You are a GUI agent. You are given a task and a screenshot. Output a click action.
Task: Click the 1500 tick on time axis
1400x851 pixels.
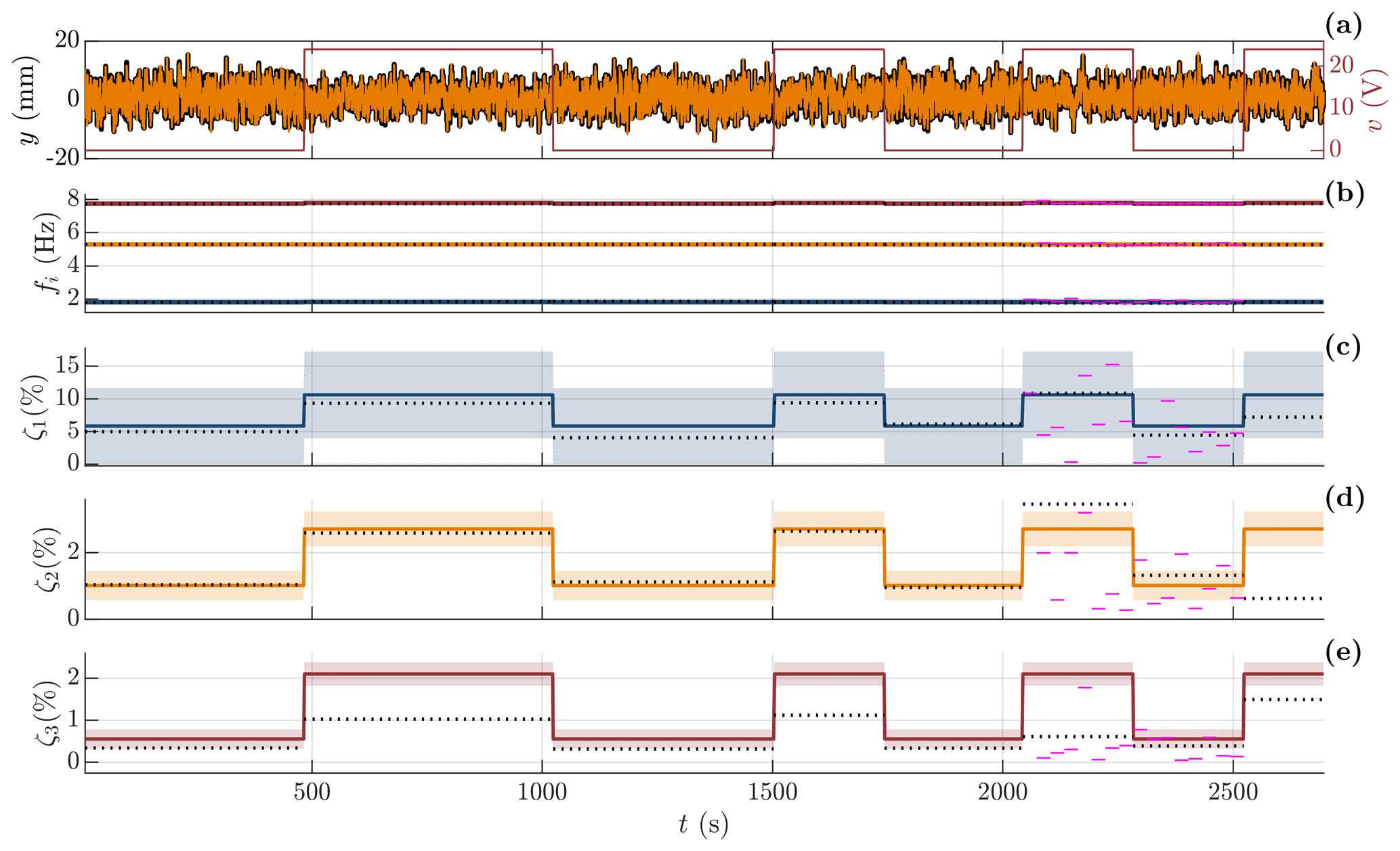[x=772, y=792]
